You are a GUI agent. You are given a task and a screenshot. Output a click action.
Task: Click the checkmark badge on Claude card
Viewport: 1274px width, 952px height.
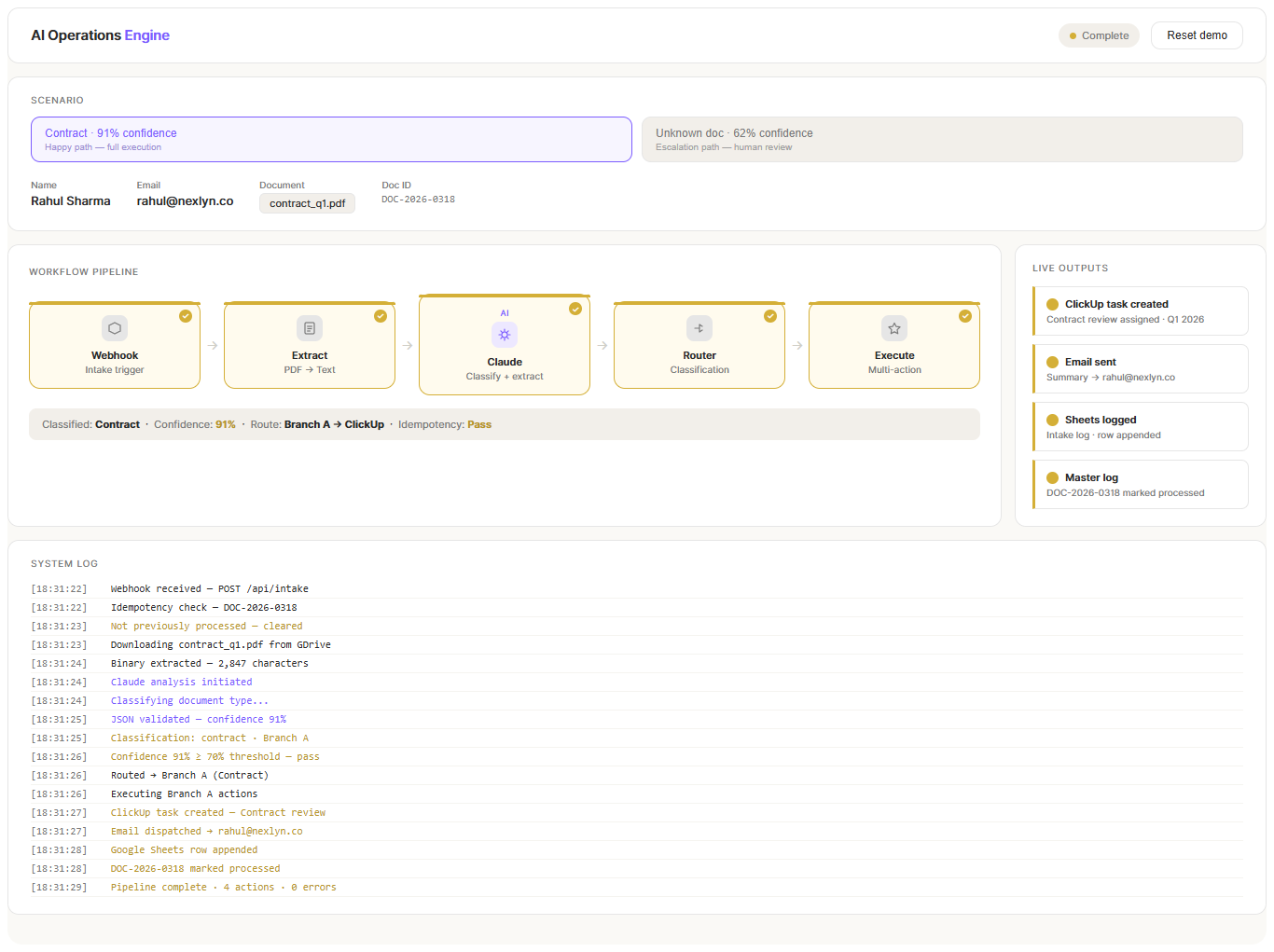tap(575, 309)
